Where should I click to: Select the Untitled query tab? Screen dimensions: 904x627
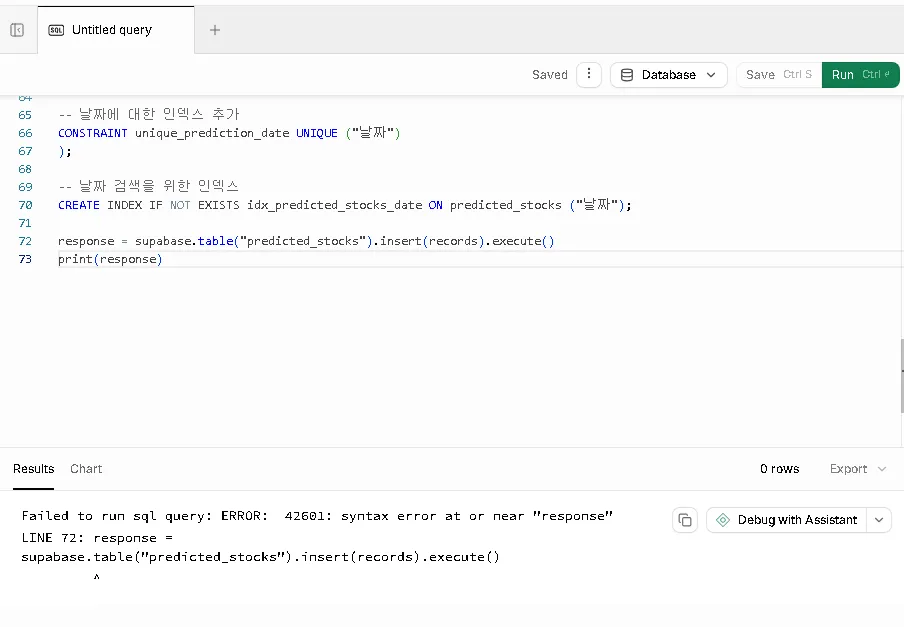116,30
